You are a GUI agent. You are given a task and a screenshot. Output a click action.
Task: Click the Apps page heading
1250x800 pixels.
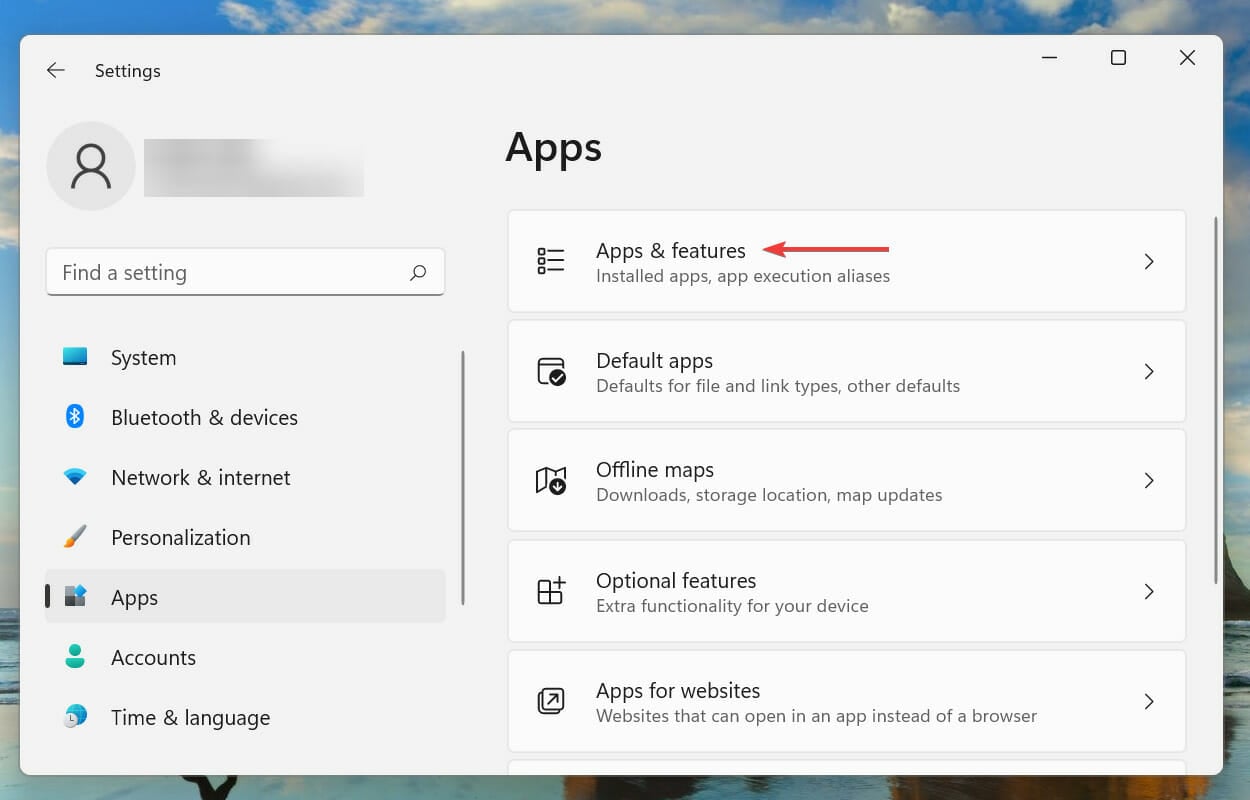(x=554, y=148)
